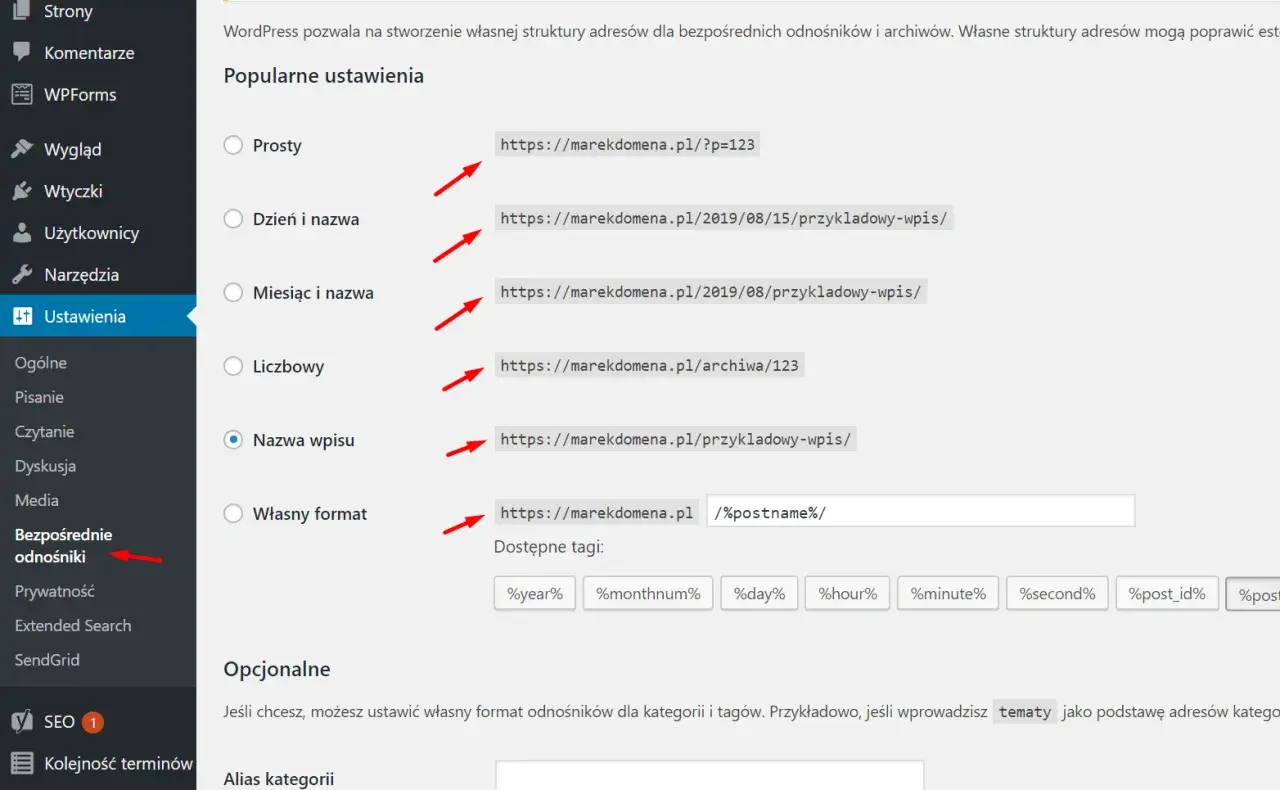Select the Dzień i nazwa radio button
Image resolution: width=1280 pixels, height=790 pixels.
pyautogui.click(x=233, y=219)
